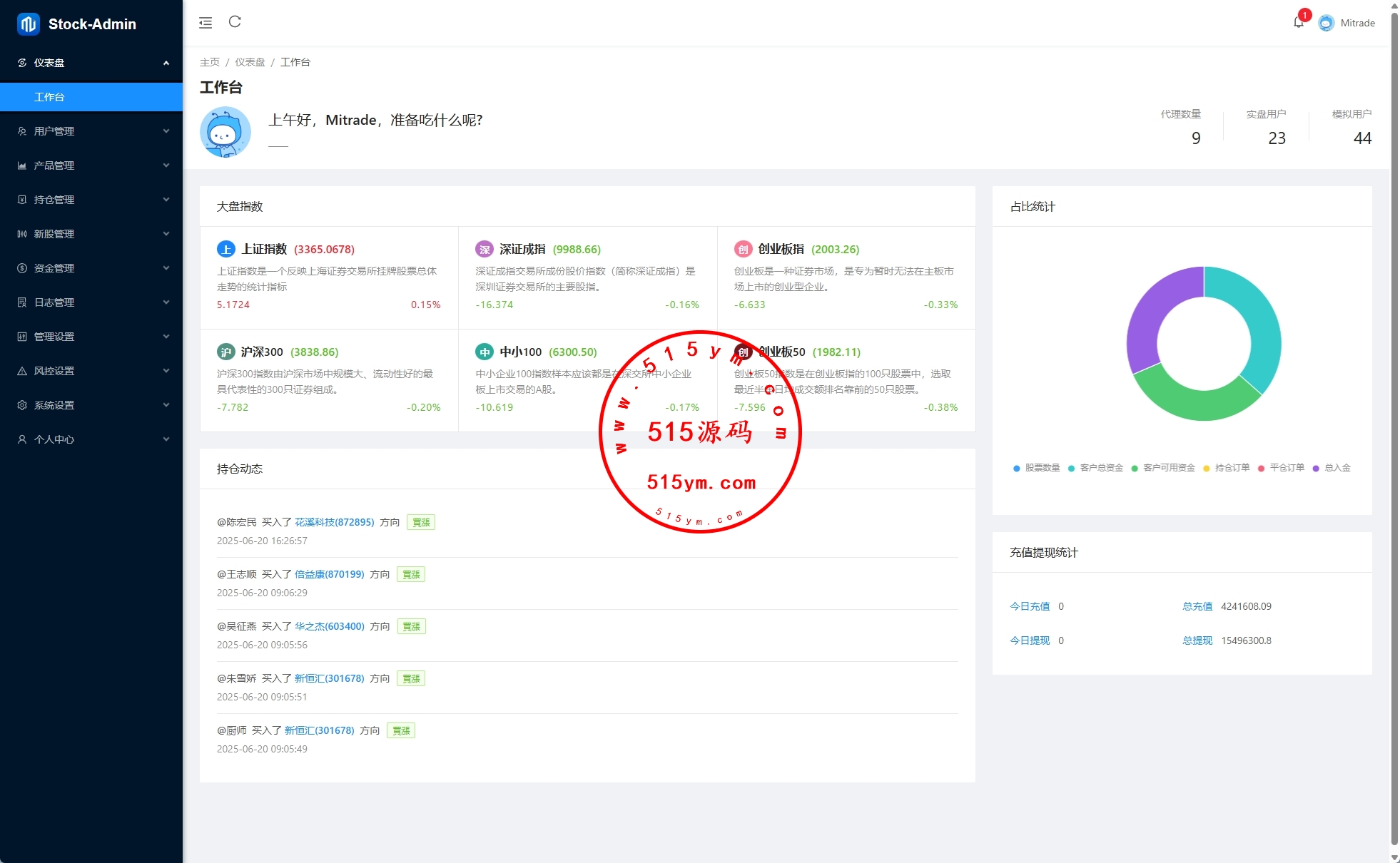
Task: Click the Stock-Admin logo icon
Action: pos(29,24)
